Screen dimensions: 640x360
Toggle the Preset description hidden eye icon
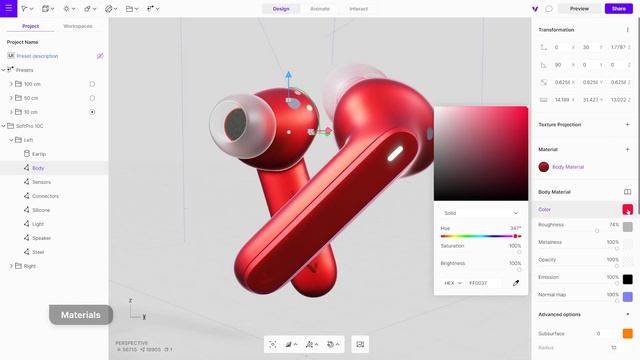click(100, 56)
